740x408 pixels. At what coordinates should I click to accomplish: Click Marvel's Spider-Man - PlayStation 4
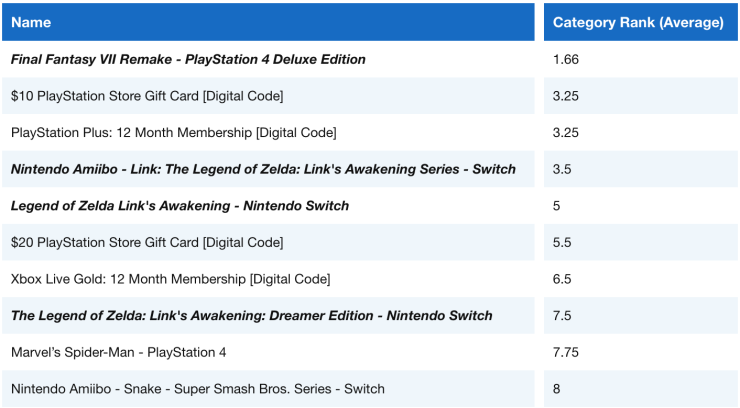click(x=118, y=352)
